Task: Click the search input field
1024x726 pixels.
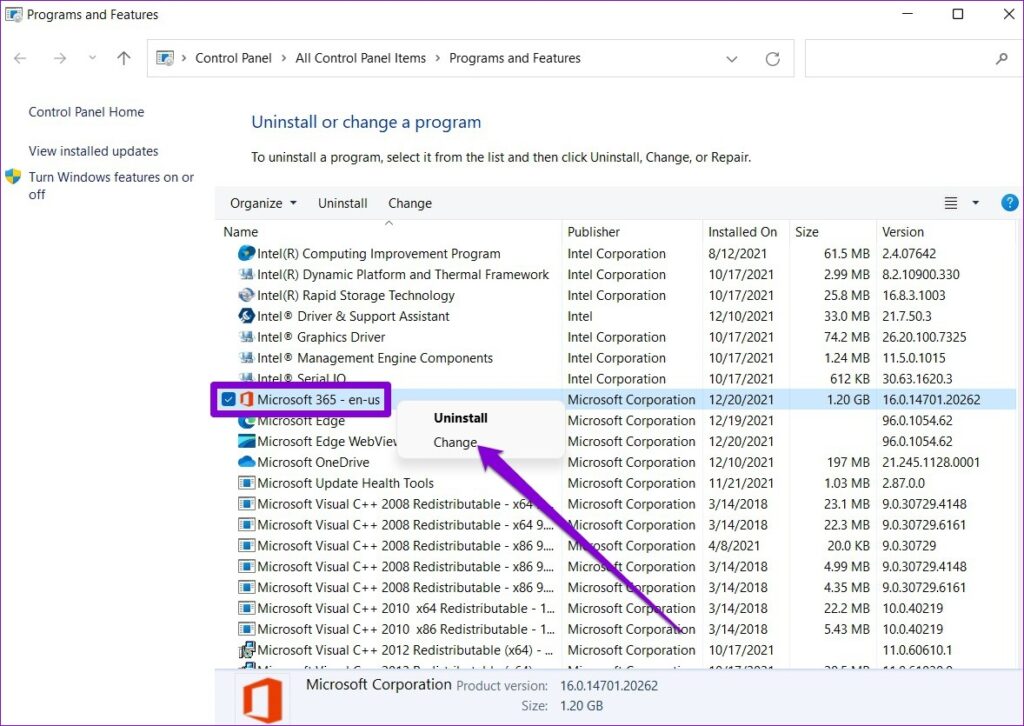Action: [895, 59]
